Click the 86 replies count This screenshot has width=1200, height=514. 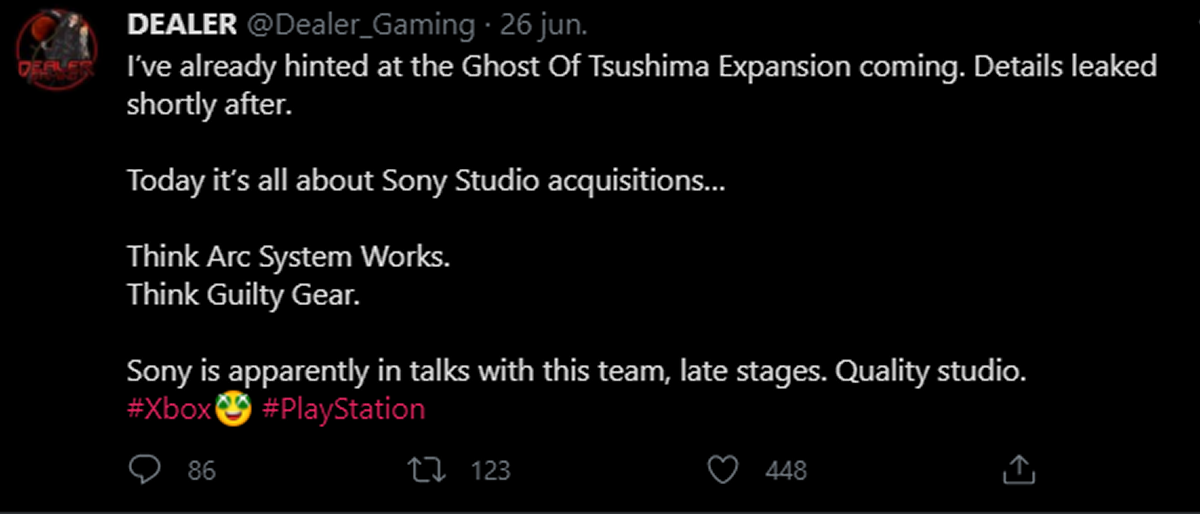pos(201,470)
